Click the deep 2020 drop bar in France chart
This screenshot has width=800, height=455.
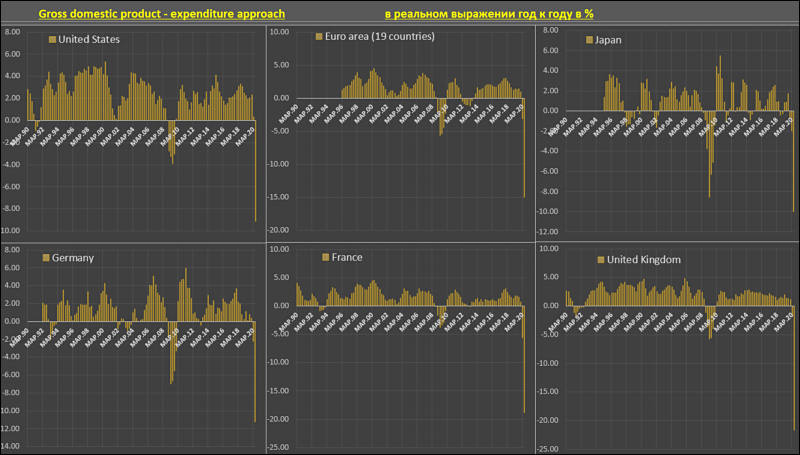click(524, 359)
